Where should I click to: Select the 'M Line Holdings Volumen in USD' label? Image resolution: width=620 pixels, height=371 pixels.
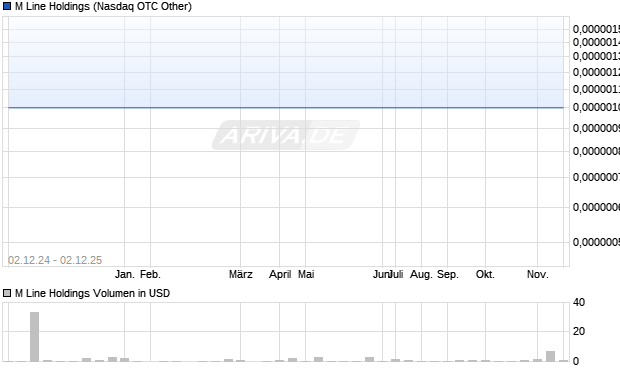[x=93, y=293]
